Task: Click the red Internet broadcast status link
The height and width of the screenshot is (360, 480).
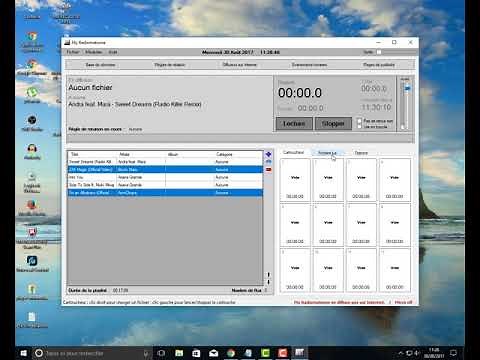Action: (339, 302)
